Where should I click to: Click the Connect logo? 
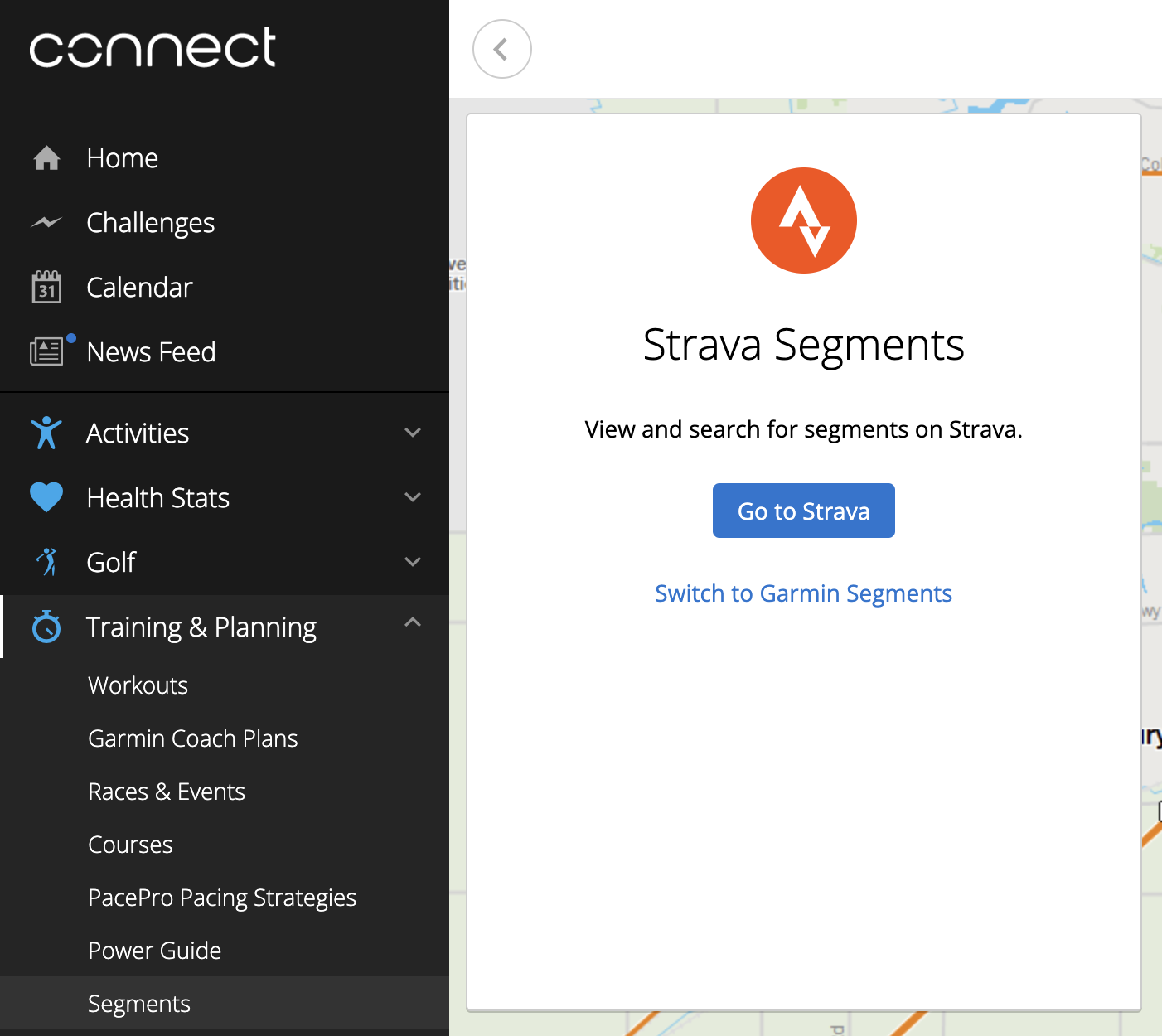(x=153, y=47)
